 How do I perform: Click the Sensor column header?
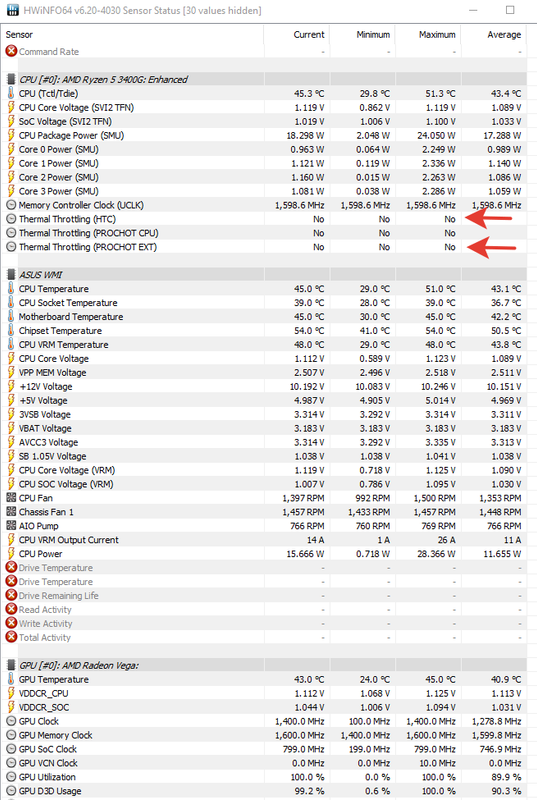point(19,34)
